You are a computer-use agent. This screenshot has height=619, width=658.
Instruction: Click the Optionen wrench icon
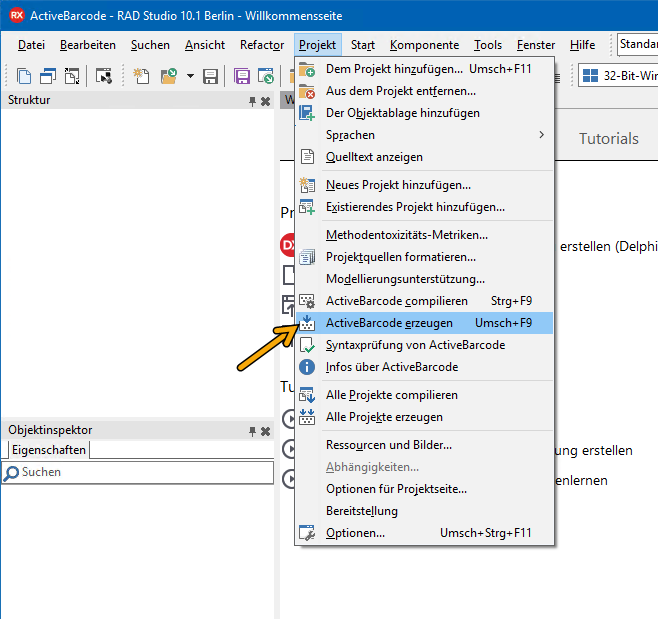307,533
